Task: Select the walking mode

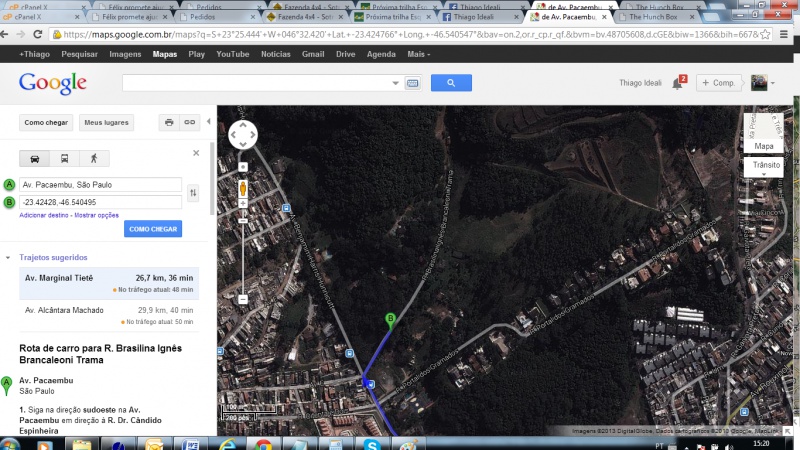Action: pyautogui.click(x=94, y=159)
